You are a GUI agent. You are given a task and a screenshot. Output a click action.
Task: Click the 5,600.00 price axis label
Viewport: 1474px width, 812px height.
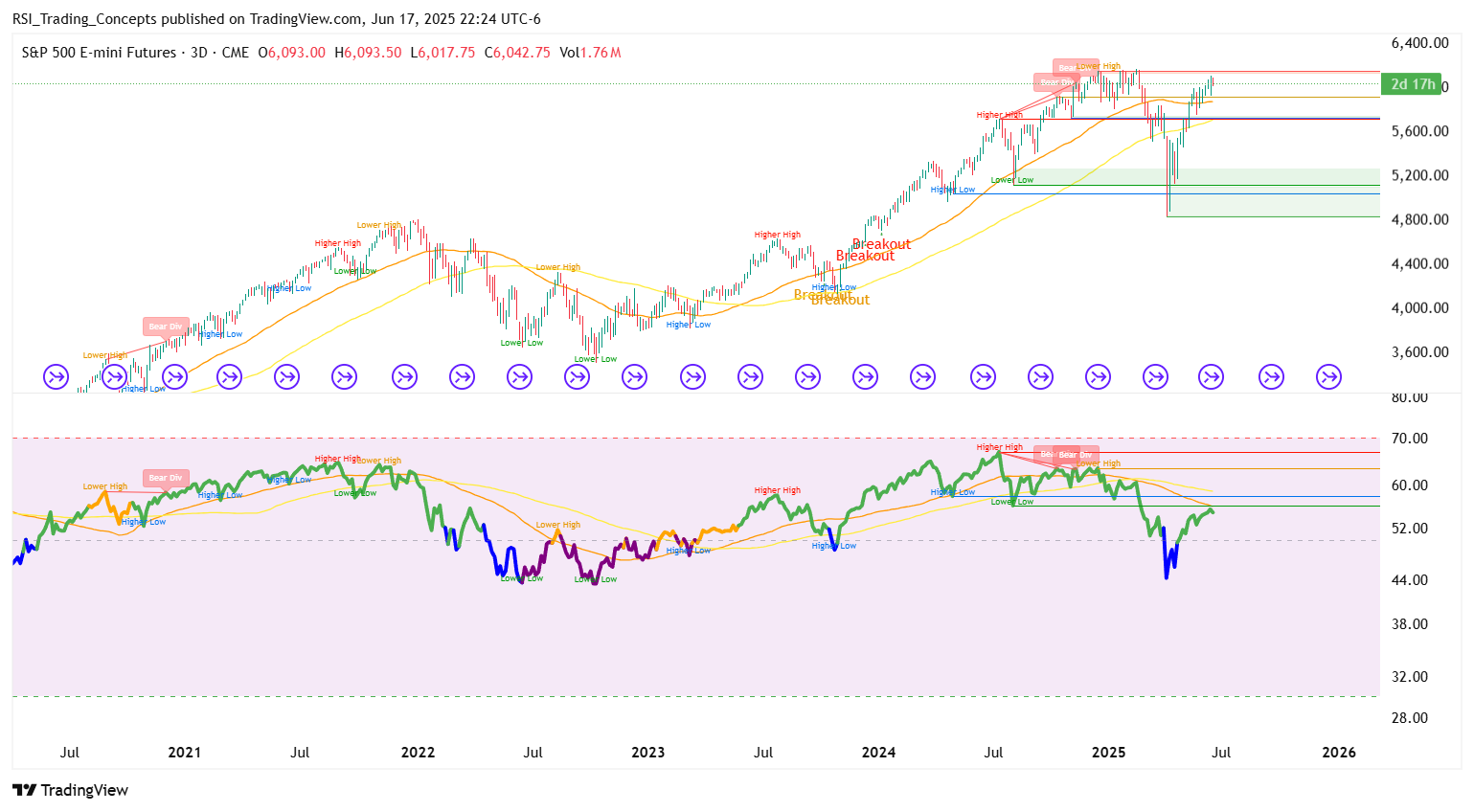(x=1419, y=131)
